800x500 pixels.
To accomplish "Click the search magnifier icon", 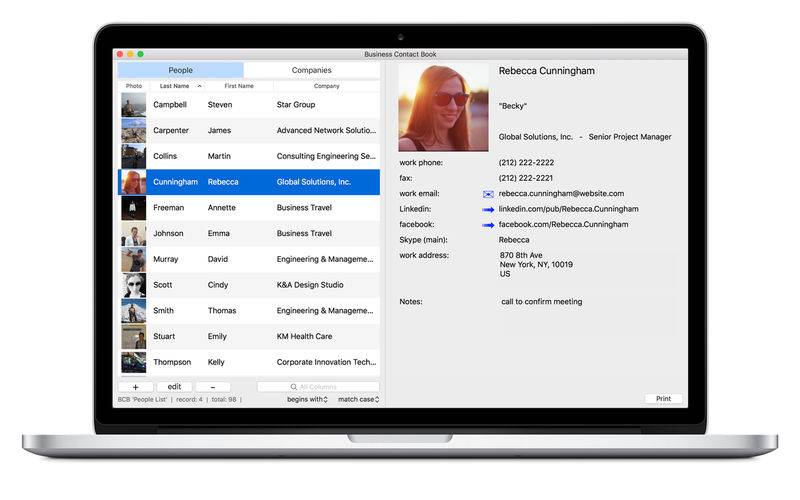I will 294,387.
